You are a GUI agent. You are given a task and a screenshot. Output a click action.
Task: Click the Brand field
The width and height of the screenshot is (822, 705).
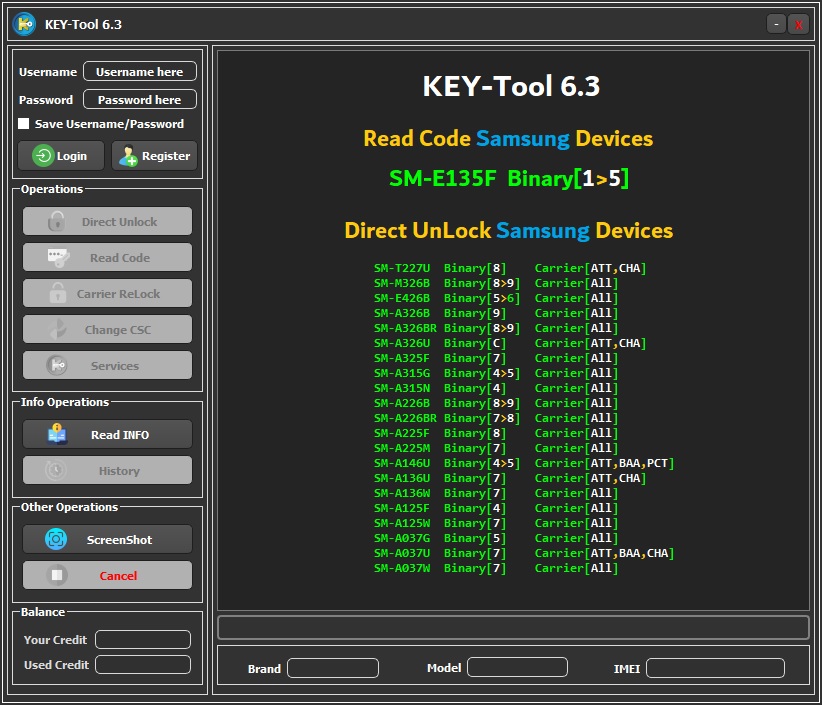click(x=333, y=668)
